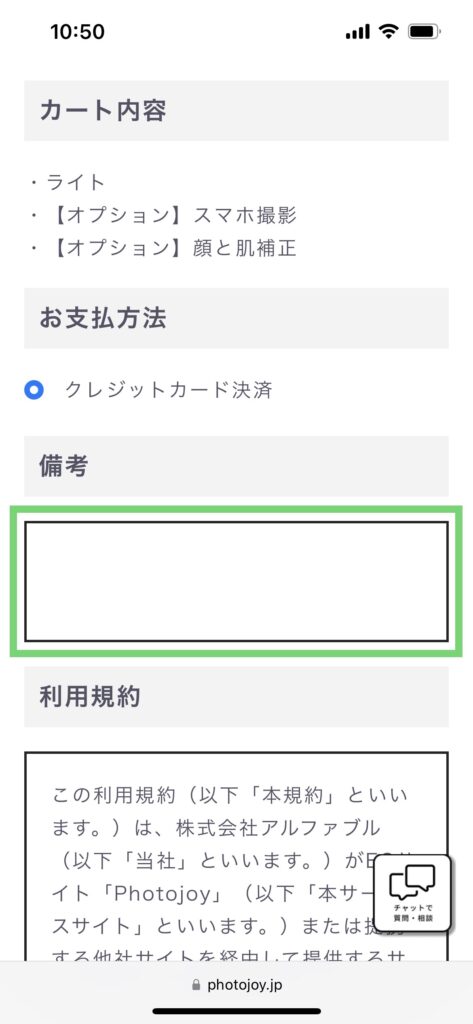
Task: Tap the カート内容 section header
Action: click(x=236, y=110)
